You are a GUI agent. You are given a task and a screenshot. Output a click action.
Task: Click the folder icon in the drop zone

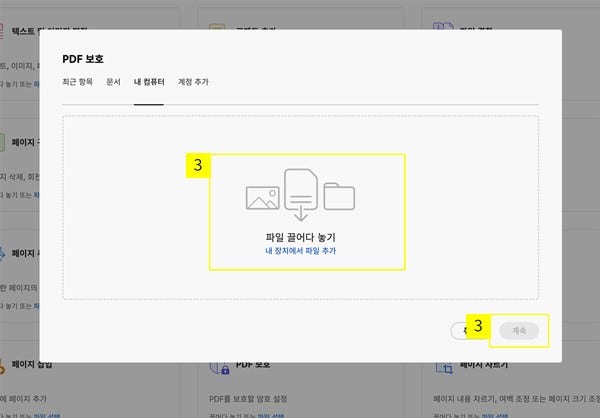point(339,197)
